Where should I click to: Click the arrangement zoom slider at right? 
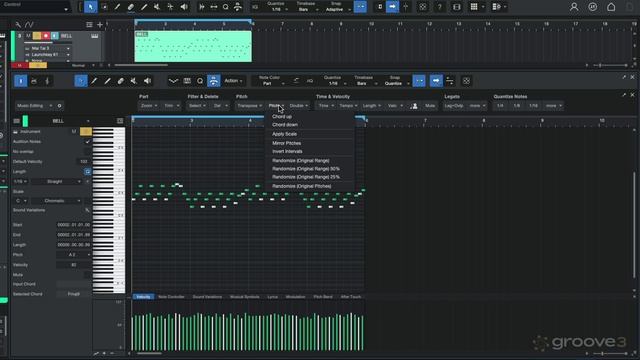pos(611,65)
